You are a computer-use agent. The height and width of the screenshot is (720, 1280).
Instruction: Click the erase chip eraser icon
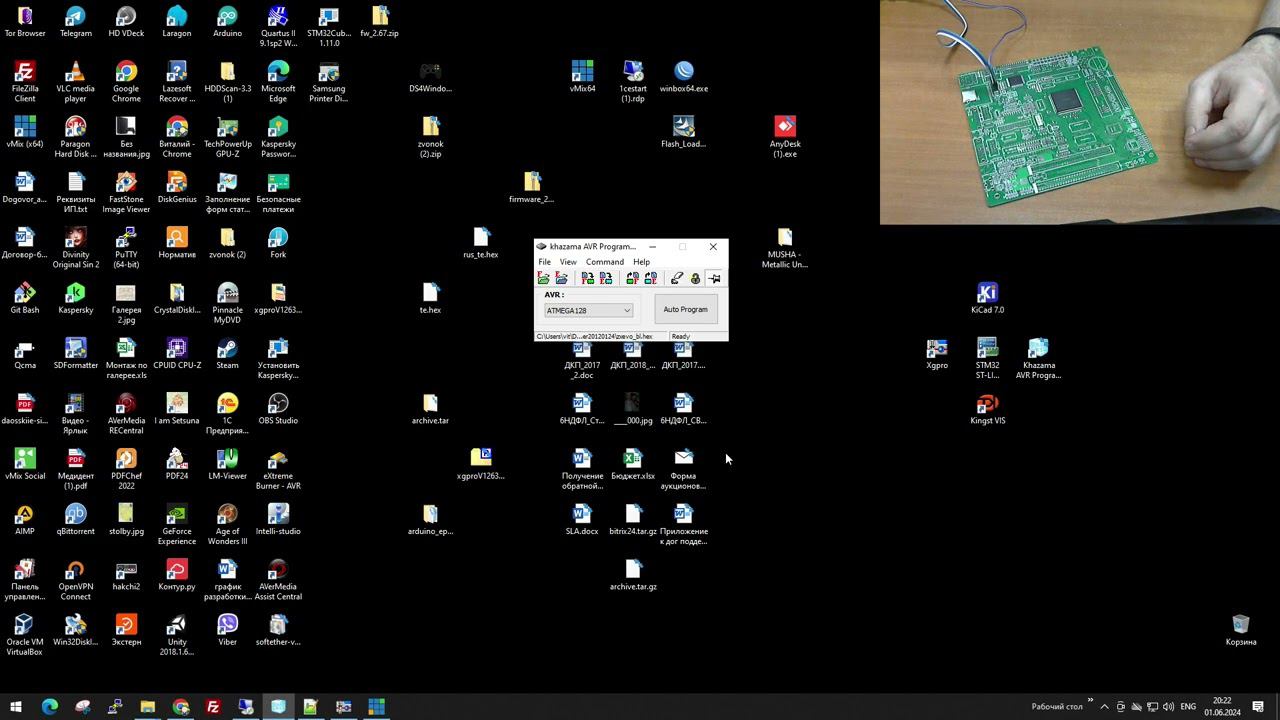coord(677,279)
